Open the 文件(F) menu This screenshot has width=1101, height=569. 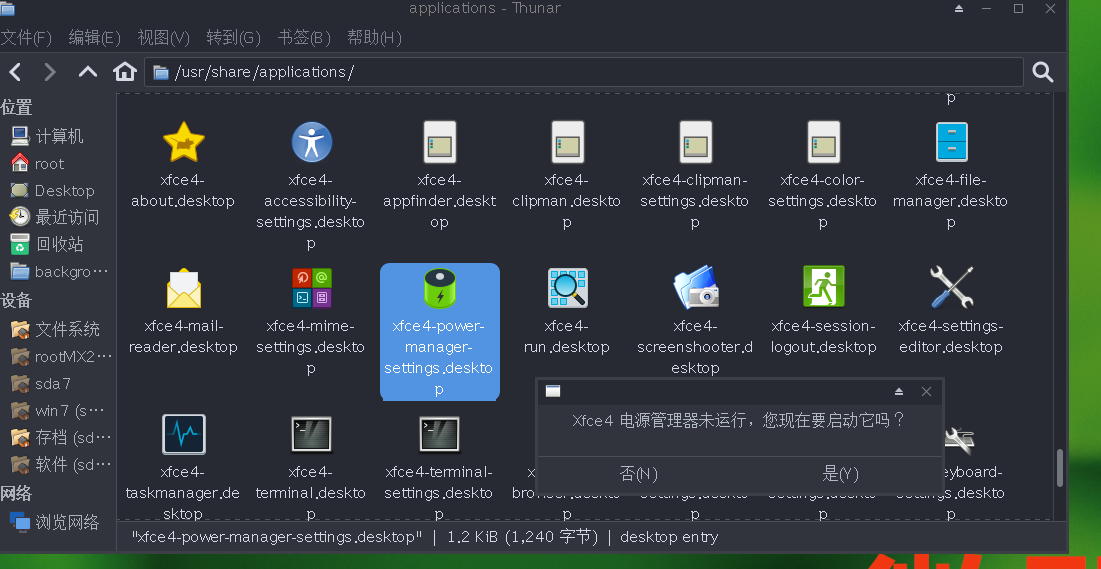coord(26,38)
